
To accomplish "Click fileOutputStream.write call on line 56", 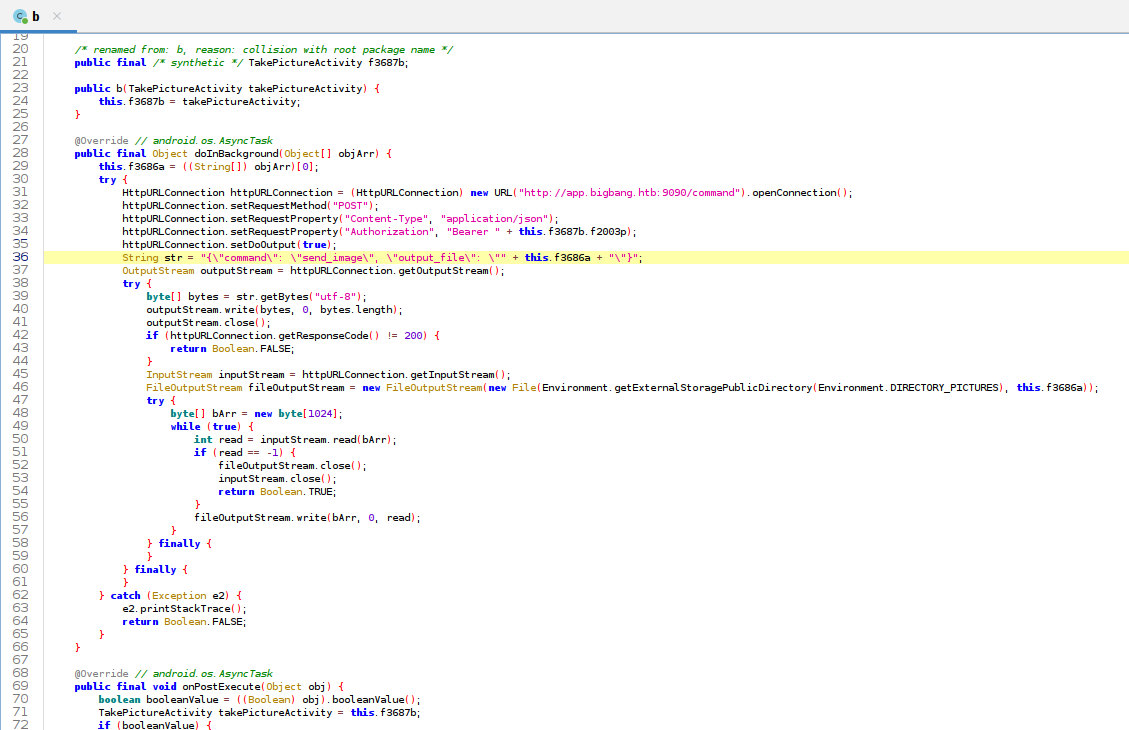I will [x=307, y=518].
